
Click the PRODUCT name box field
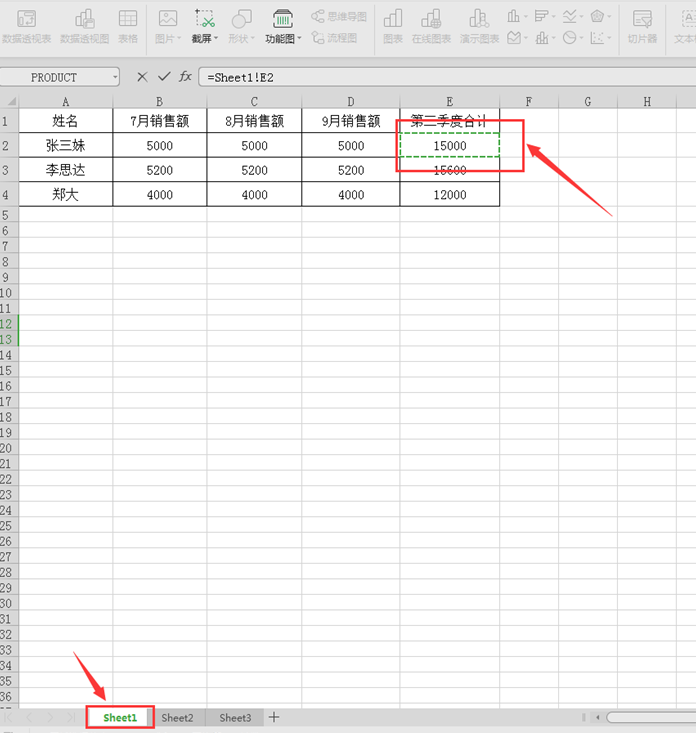click(54, 77)
